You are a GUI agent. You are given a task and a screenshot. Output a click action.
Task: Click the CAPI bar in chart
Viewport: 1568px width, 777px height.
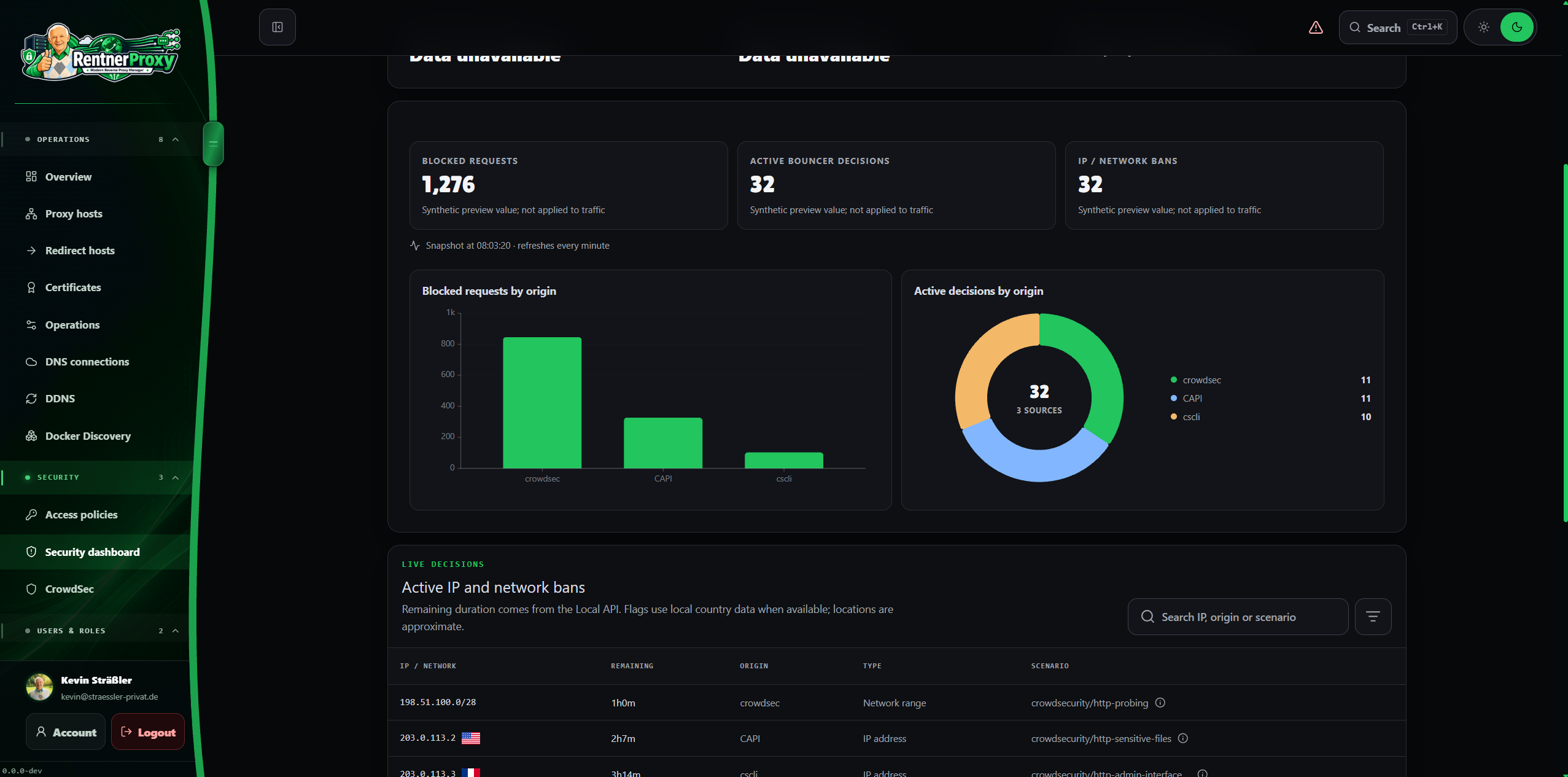point(663,443)
